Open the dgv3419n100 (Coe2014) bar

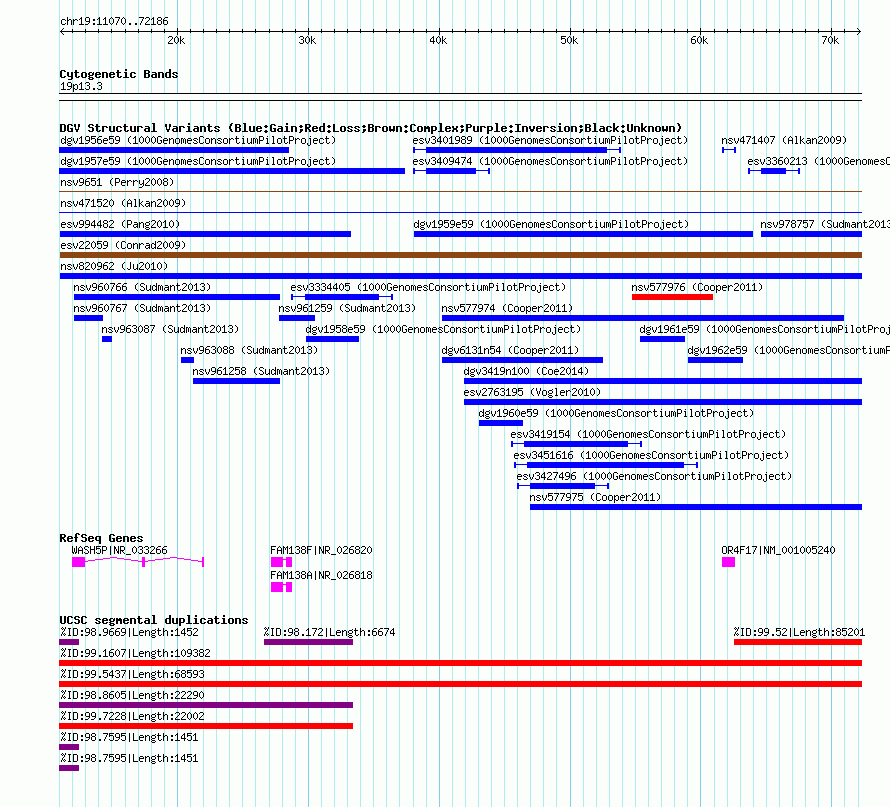[663, 381]
